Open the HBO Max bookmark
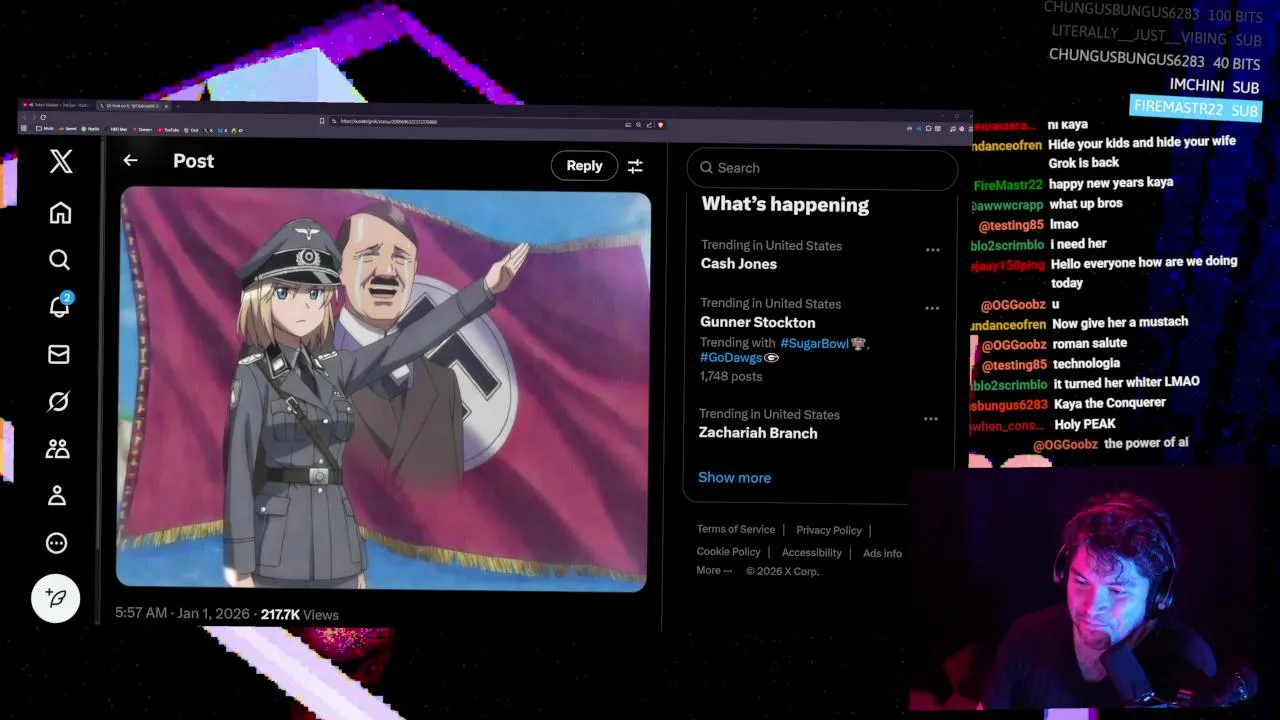The height and width of the screenshot is (720, 1280). coord(116,129)
